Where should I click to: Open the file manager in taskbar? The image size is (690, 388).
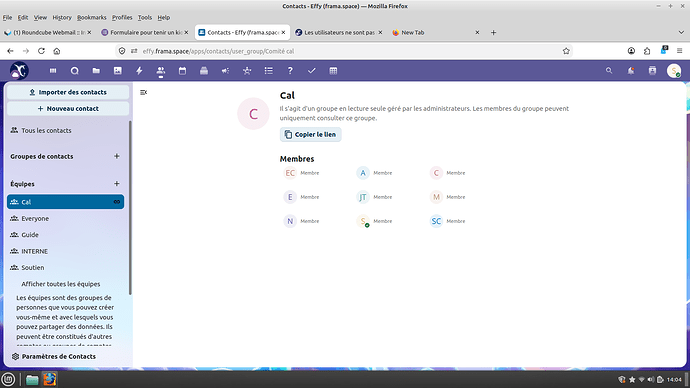tap(32, 380)
